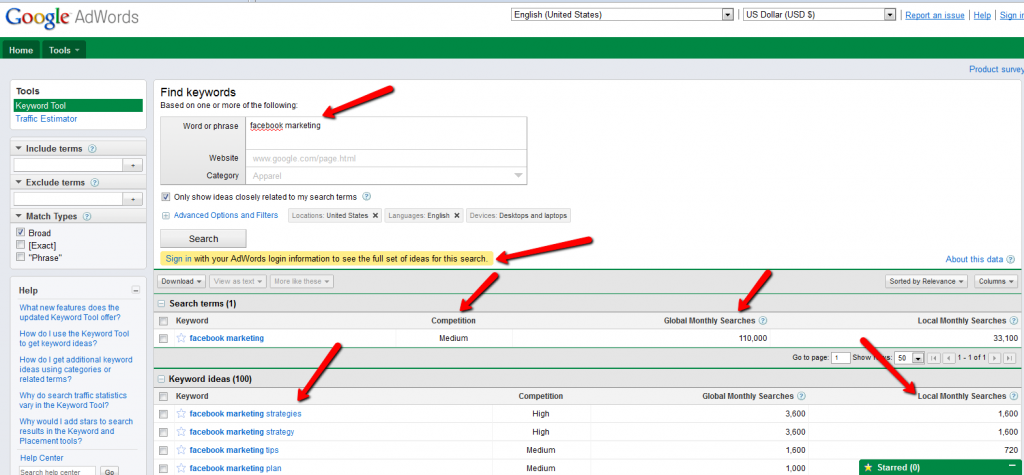This screenshot has height=475, width=1024.
Task: Open the currency dropdown US Dollar
Action: point(819,14)
